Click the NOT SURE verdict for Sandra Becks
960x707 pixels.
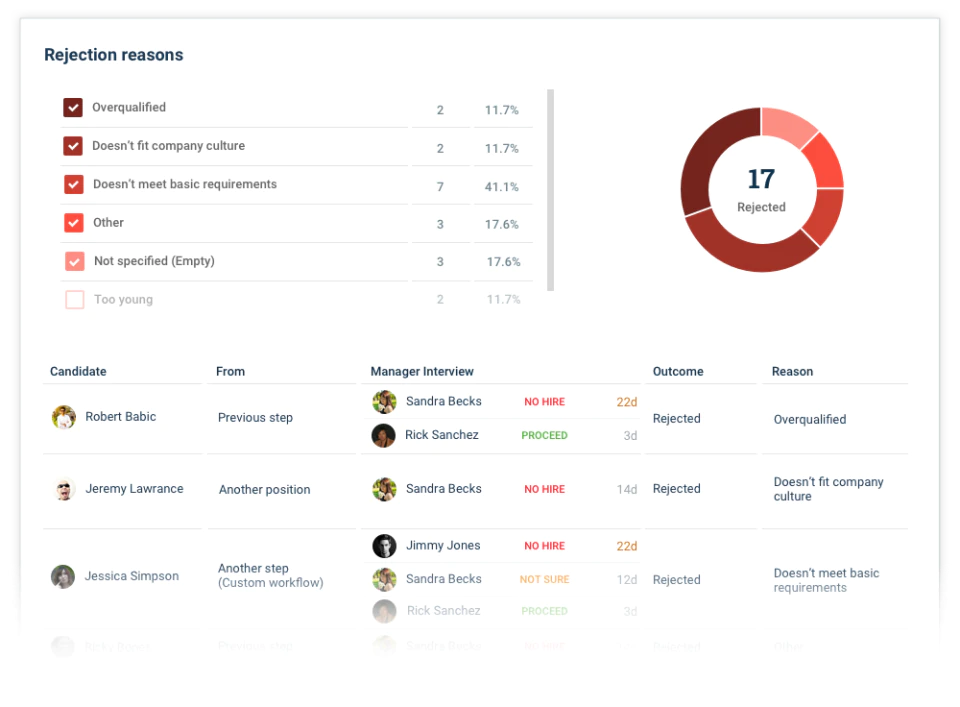(544, 580)
